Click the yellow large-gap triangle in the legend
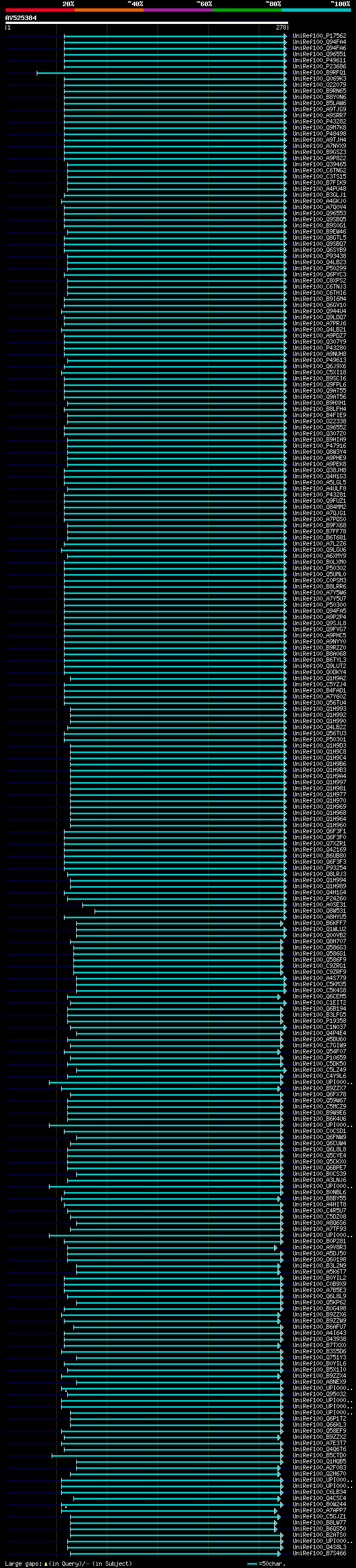The image size is (356, 1568). 46,1563
